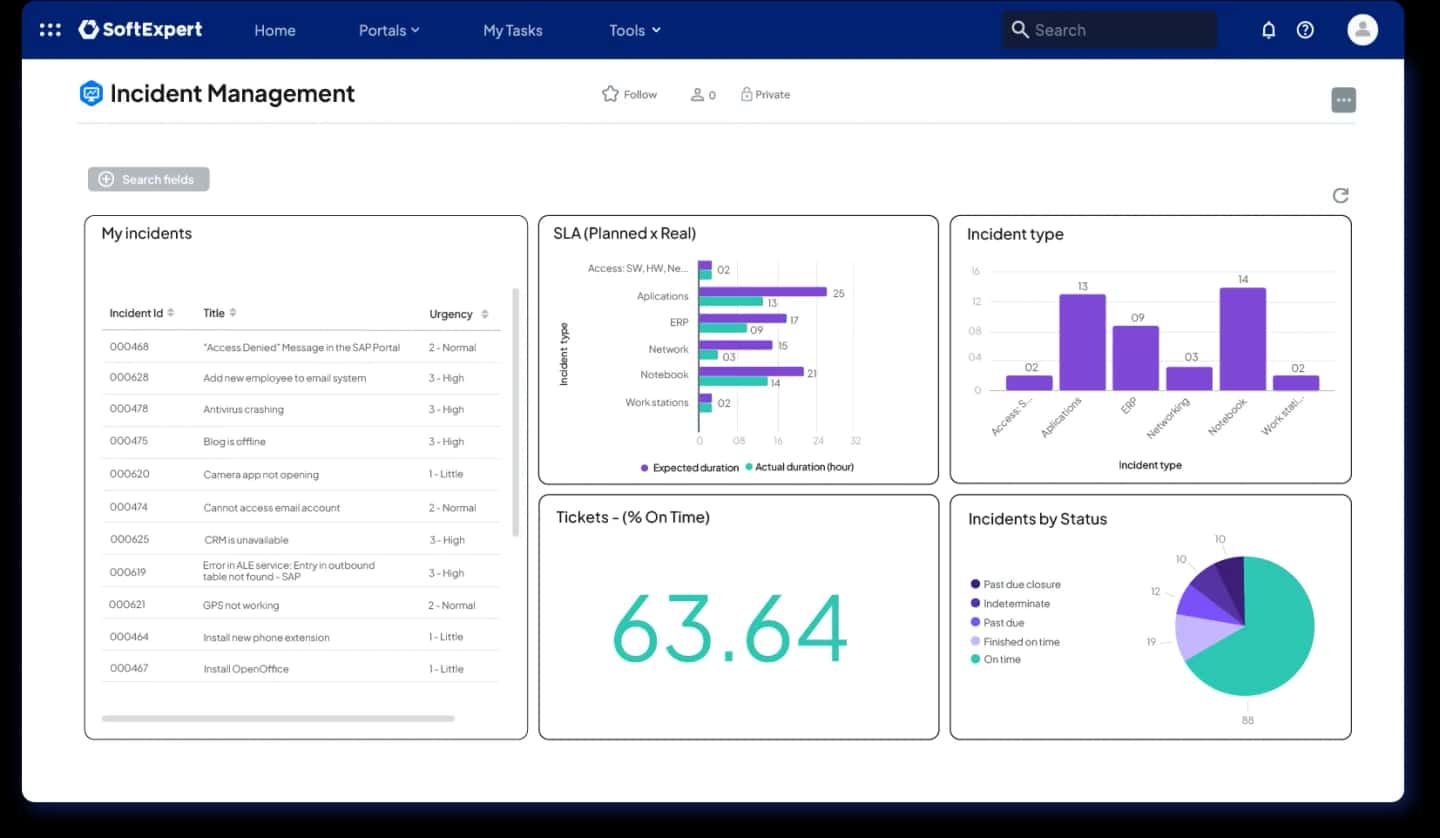Expand the Portals dropdown menu
This screenshot has height=838, width=1440.
(x=389, y=30)
